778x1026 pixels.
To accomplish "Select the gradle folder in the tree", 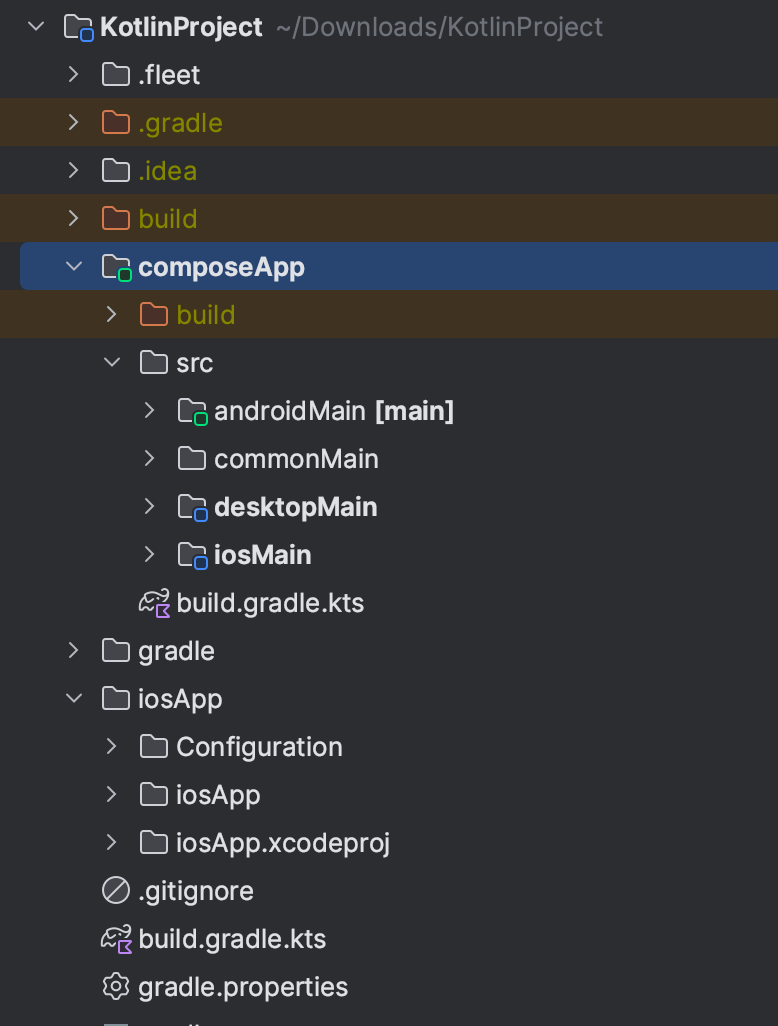I will [176, 651].
